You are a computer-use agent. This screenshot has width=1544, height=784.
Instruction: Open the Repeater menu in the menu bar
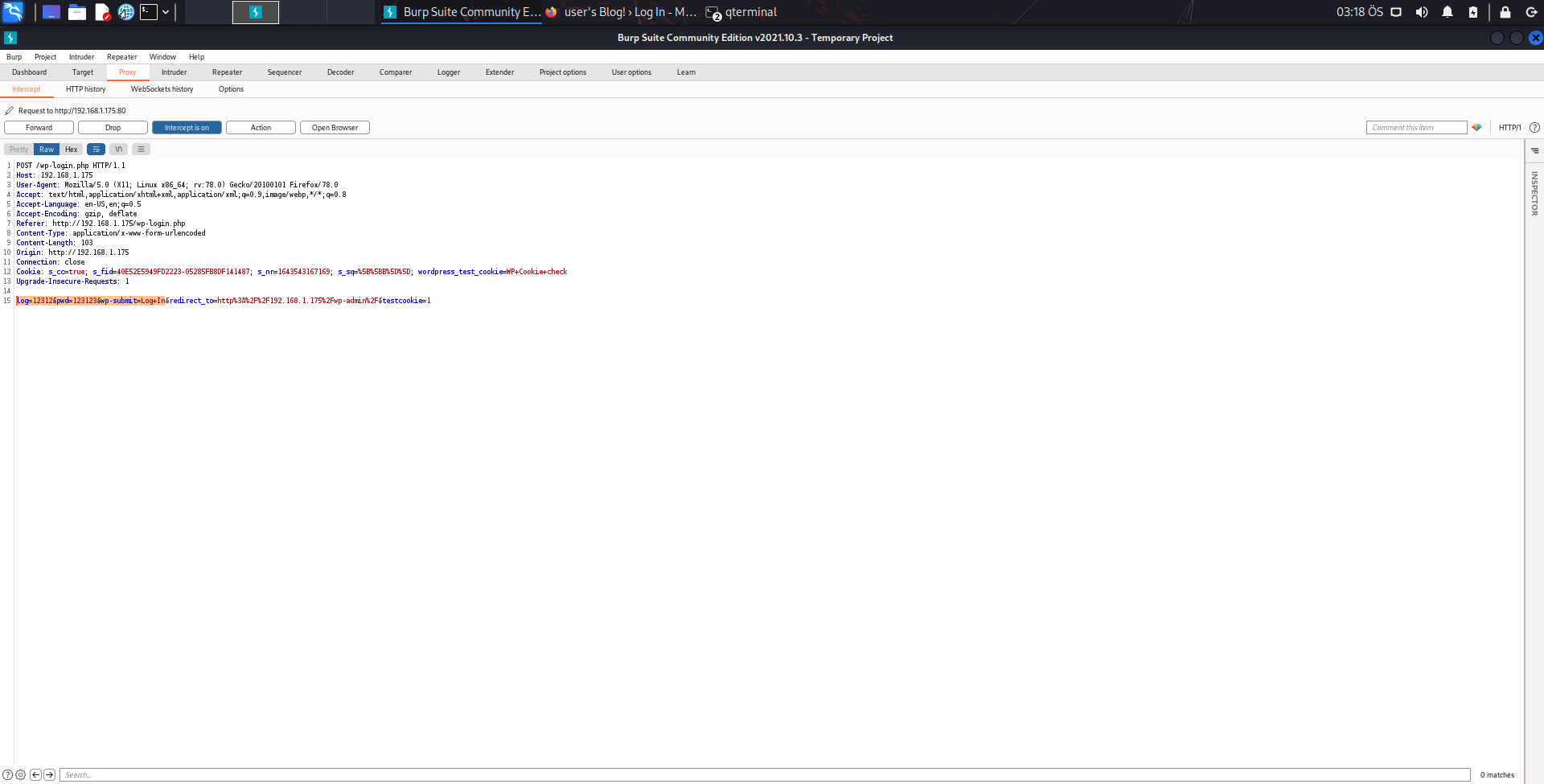tap(121, 57)
